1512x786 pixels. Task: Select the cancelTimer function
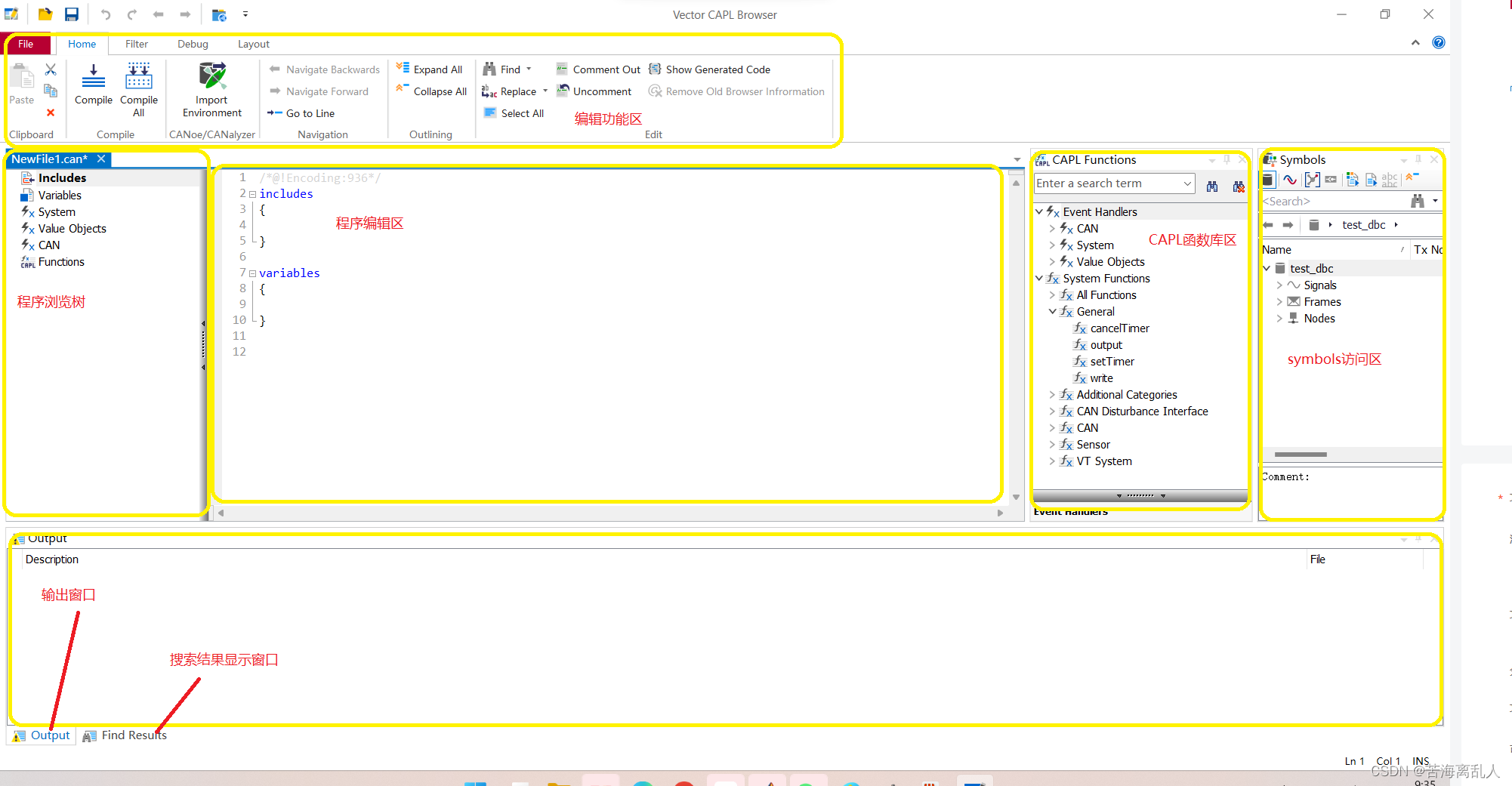point(1119,328)
